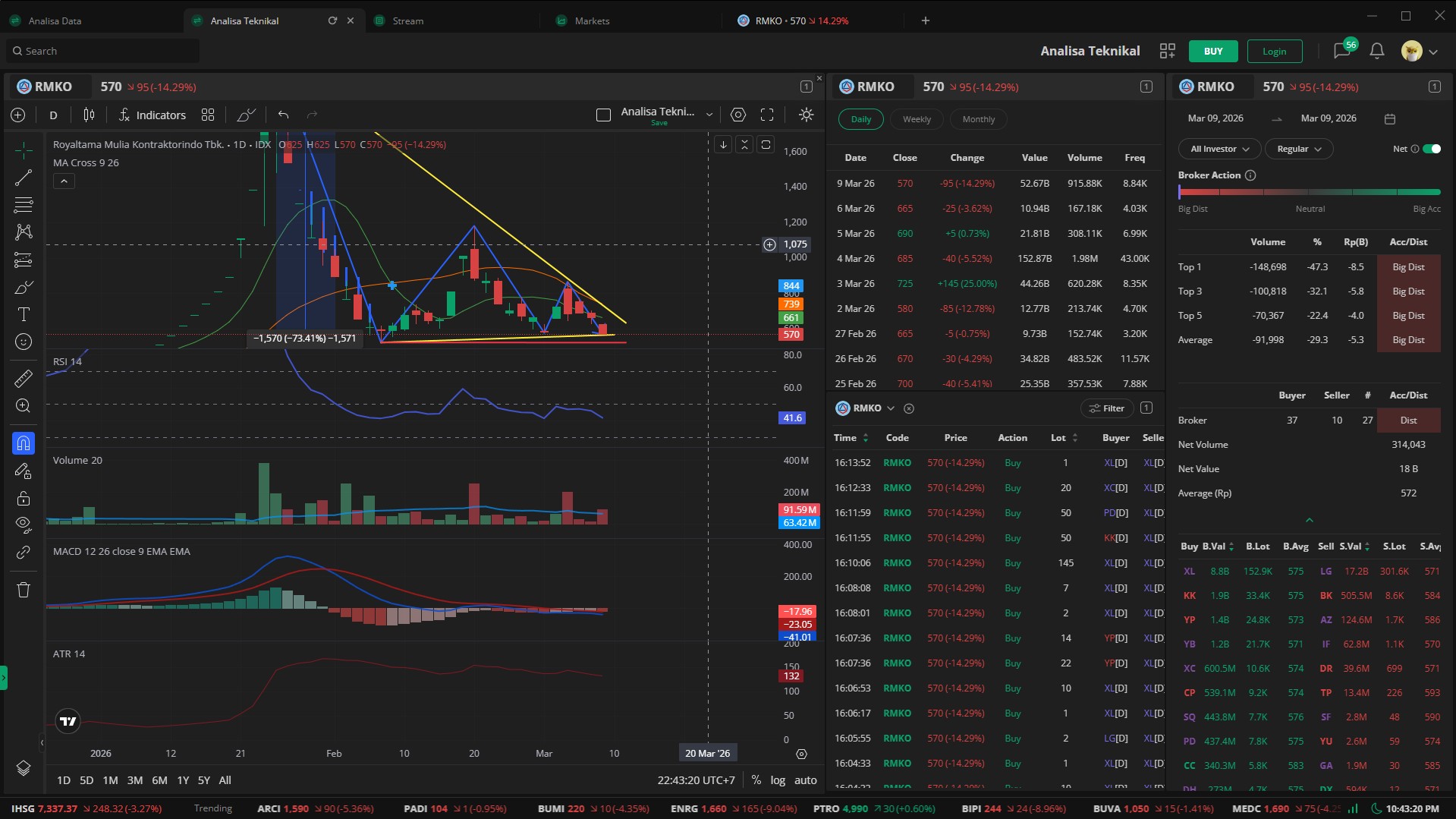Viewport: 1456px width, 819px height.
Task: Enter fullscreen chart mode
Action: 767,115
